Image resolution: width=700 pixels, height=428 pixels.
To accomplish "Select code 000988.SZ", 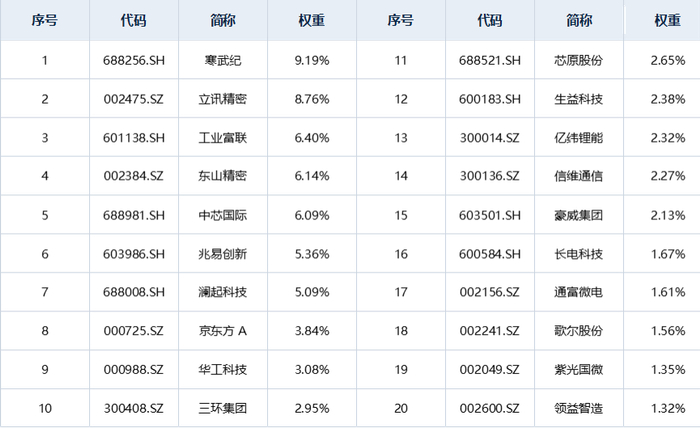I will [133, 370].
